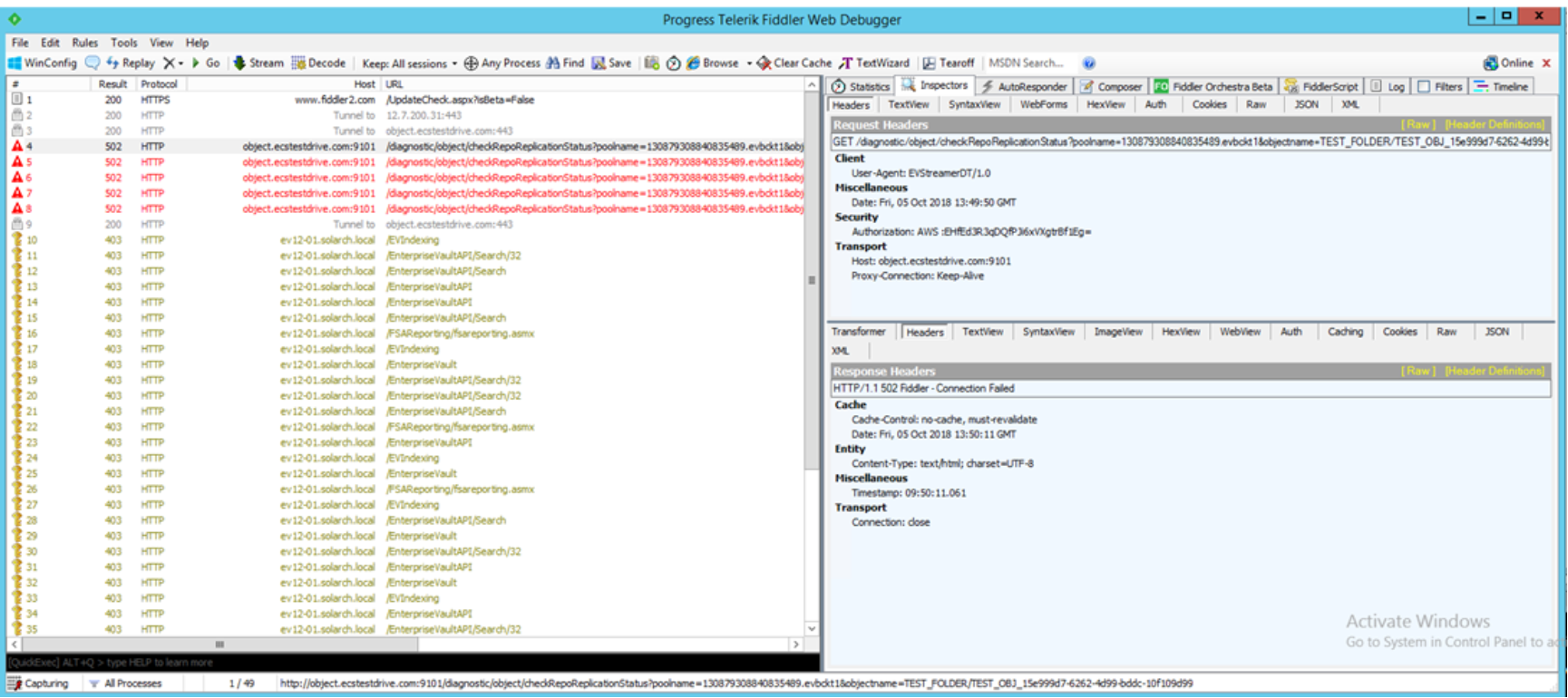Image resolution: width=1568 pixels, height=698 pixels.
Task: Switch to the AutoResponder tab
Action: 1024,87
